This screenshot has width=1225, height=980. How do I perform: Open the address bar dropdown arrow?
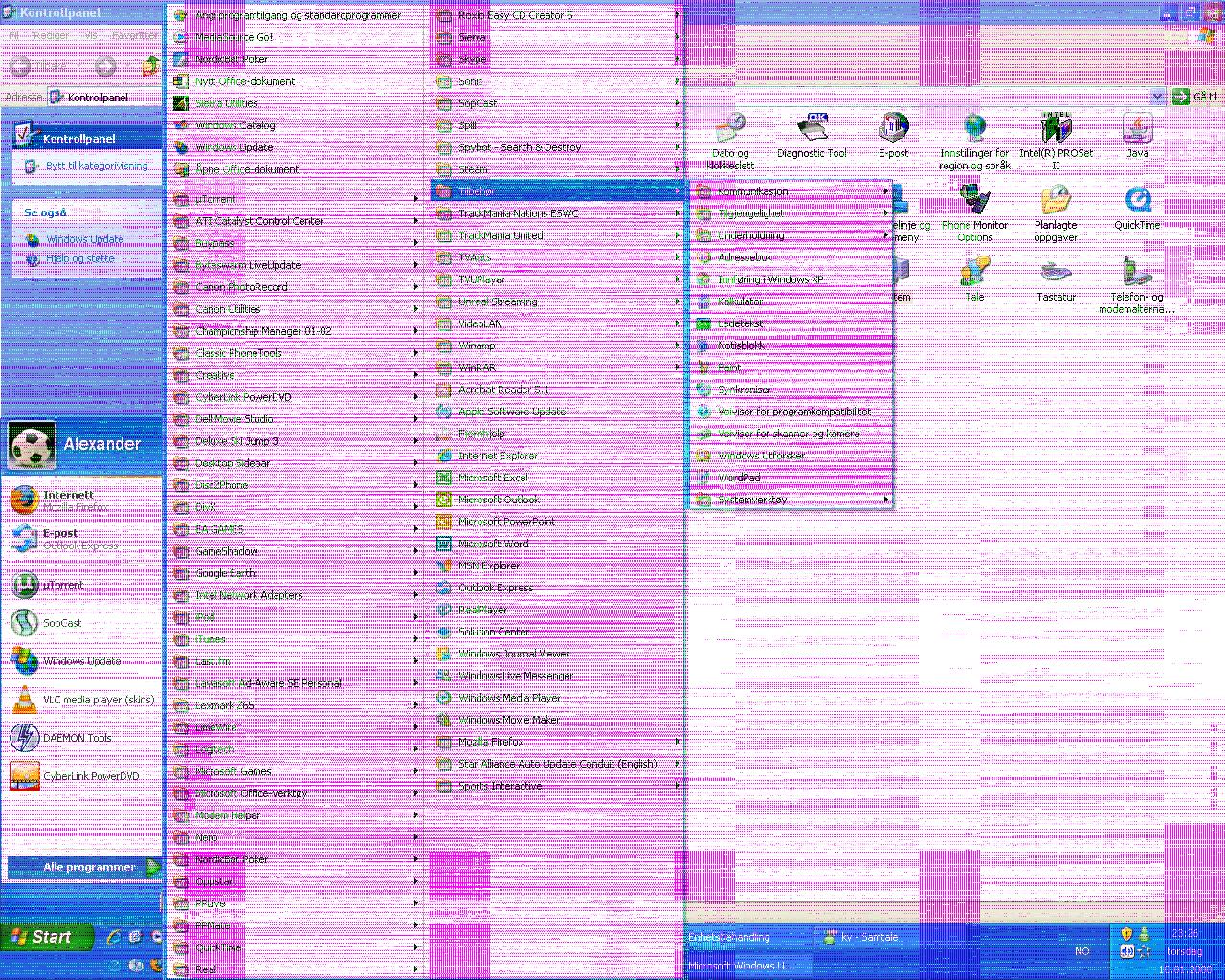click(x=1157, y=96)
